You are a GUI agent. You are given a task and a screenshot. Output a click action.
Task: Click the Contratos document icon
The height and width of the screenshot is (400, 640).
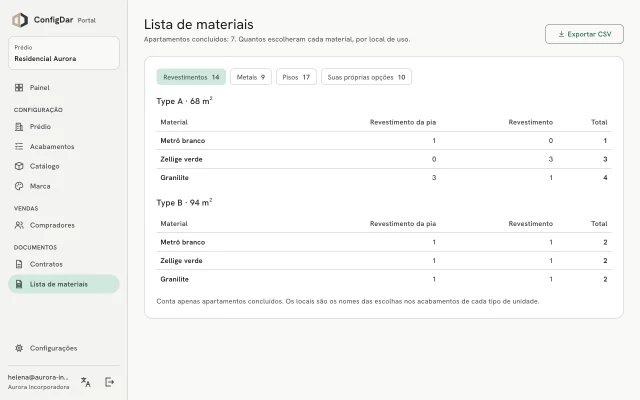(x=19, y=264)
